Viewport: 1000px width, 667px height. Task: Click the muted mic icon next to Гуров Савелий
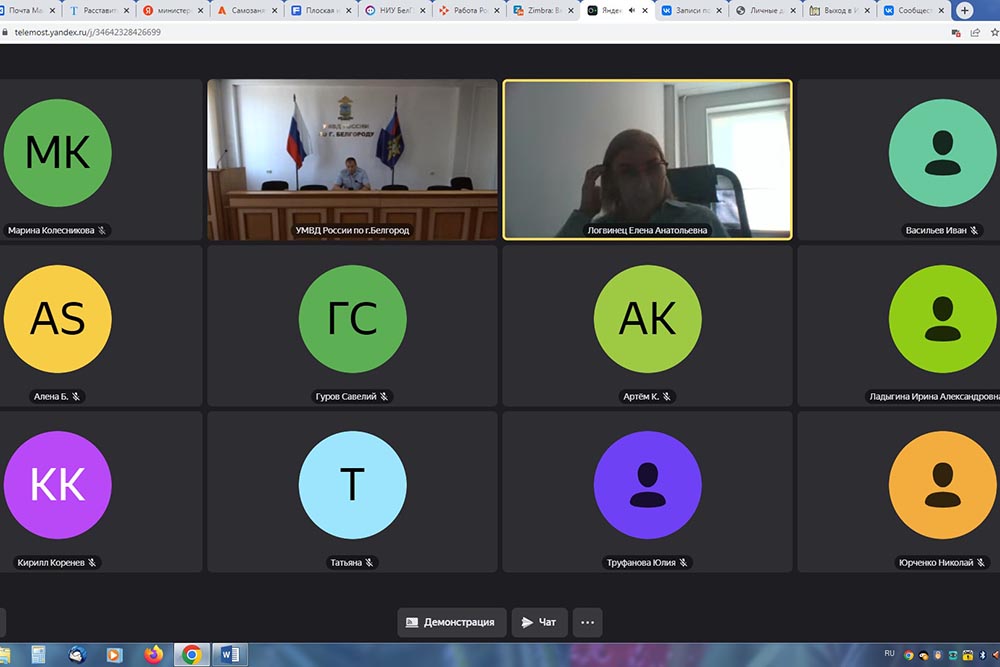(384, 397)
